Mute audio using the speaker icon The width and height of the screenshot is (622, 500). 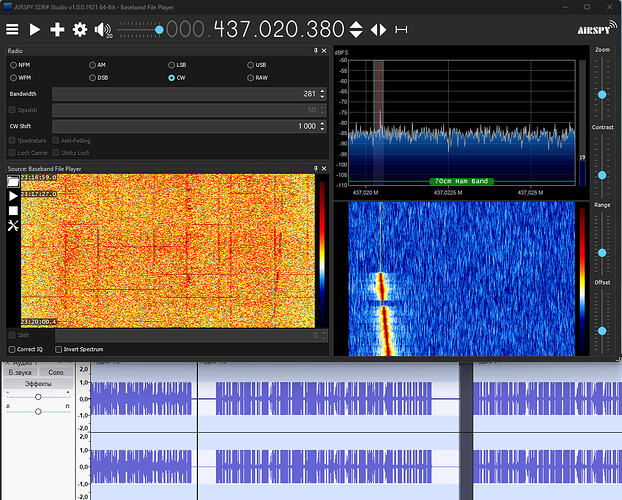pyautogui.click(x=102, y=30)
